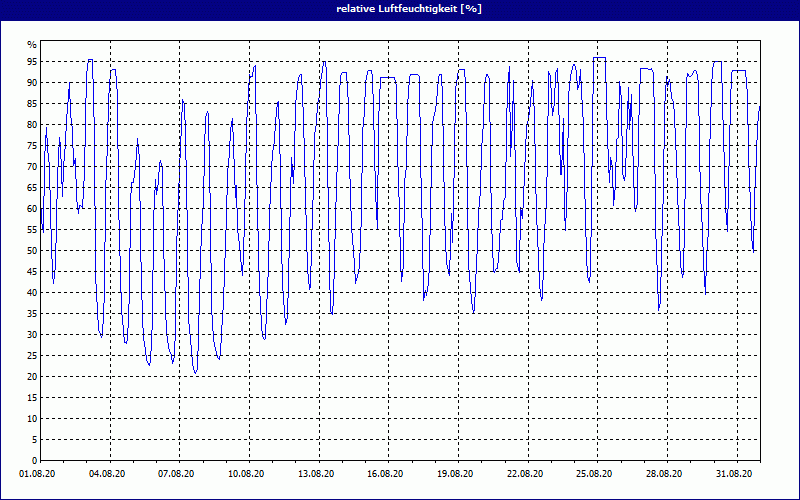Click the y-axis label 15
800x500 pixels.
tap(32, 398)
